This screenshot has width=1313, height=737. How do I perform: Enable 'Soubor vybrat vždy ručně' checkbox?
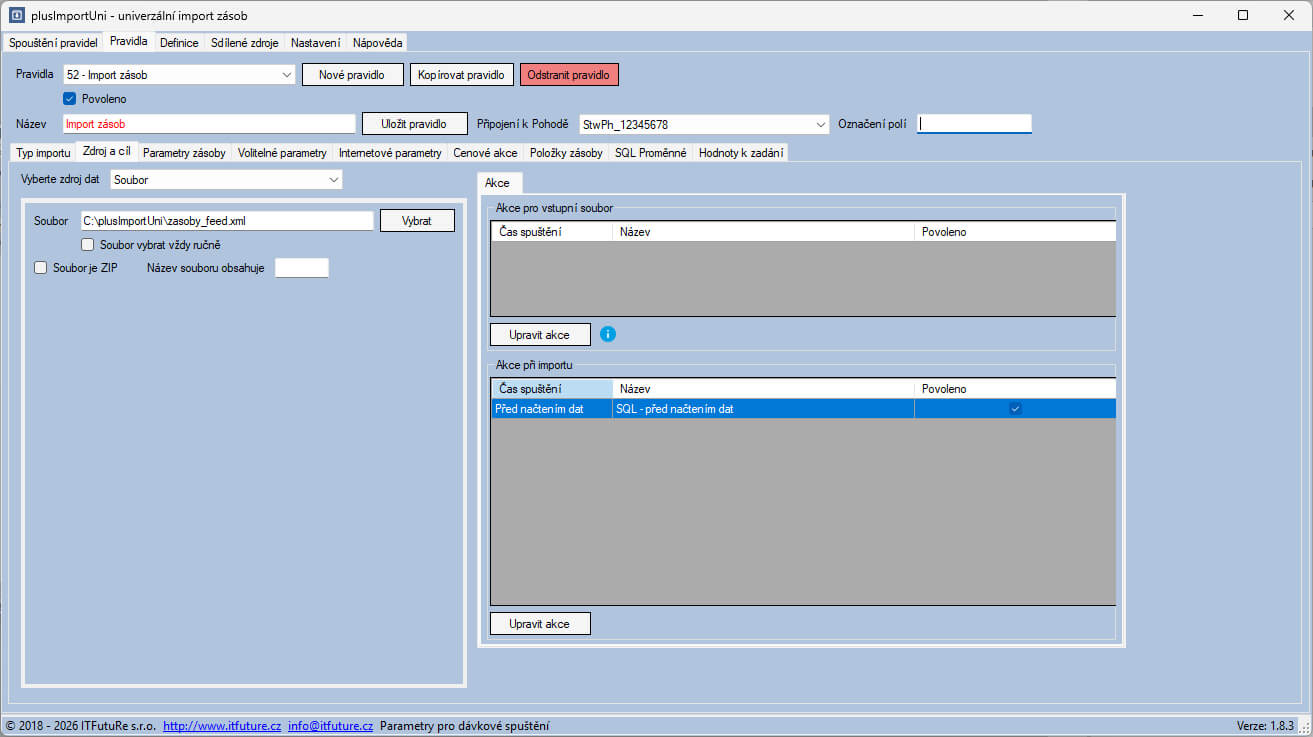click(88, 244)
